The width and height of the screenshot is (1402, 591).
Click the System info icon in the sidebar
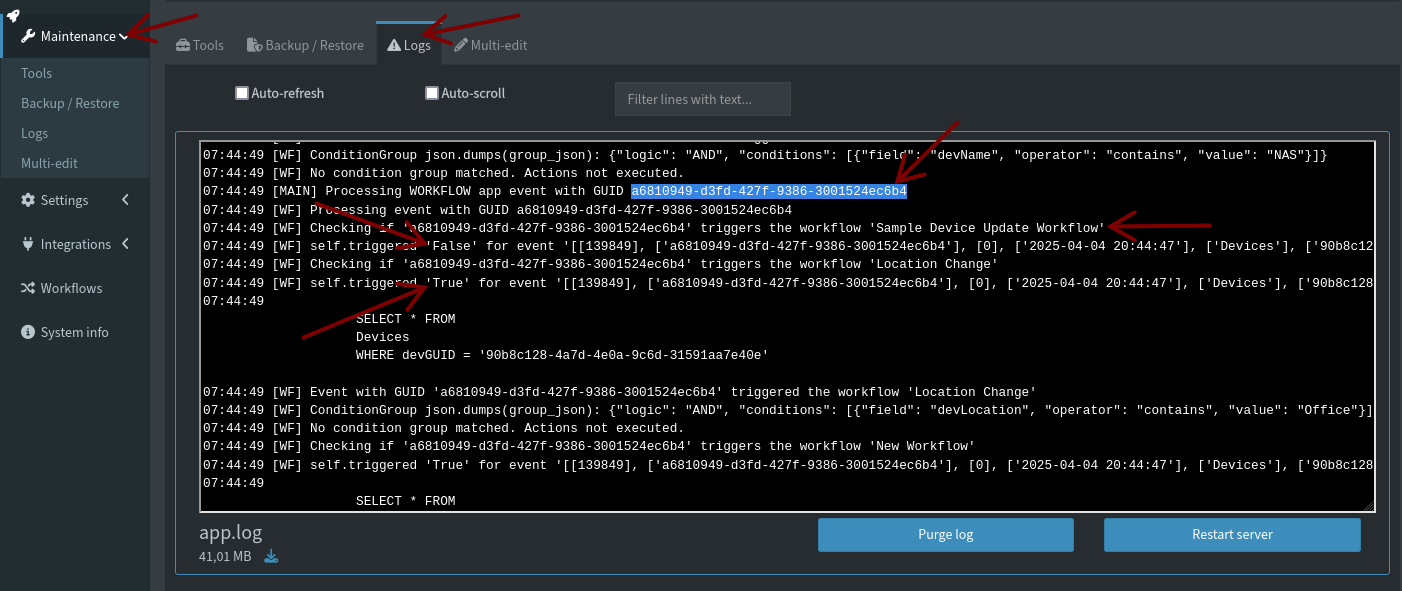pos(27,332)
